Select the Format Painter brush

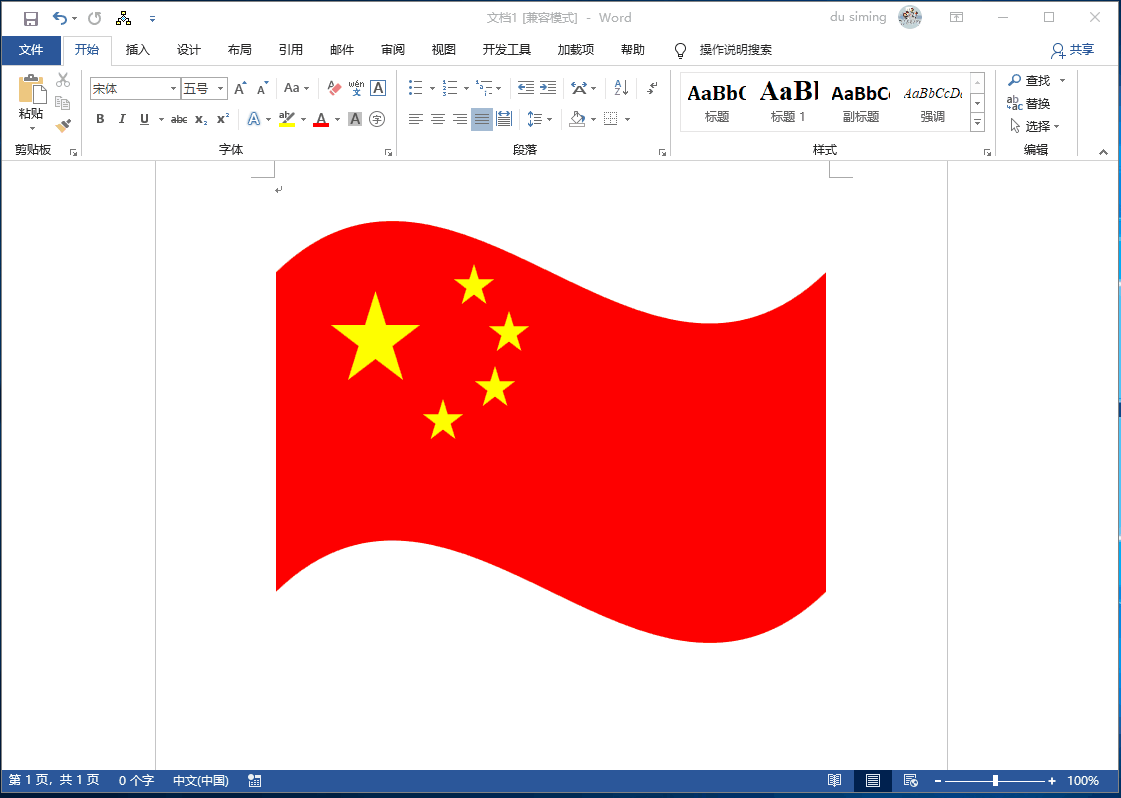coord(63,126)
